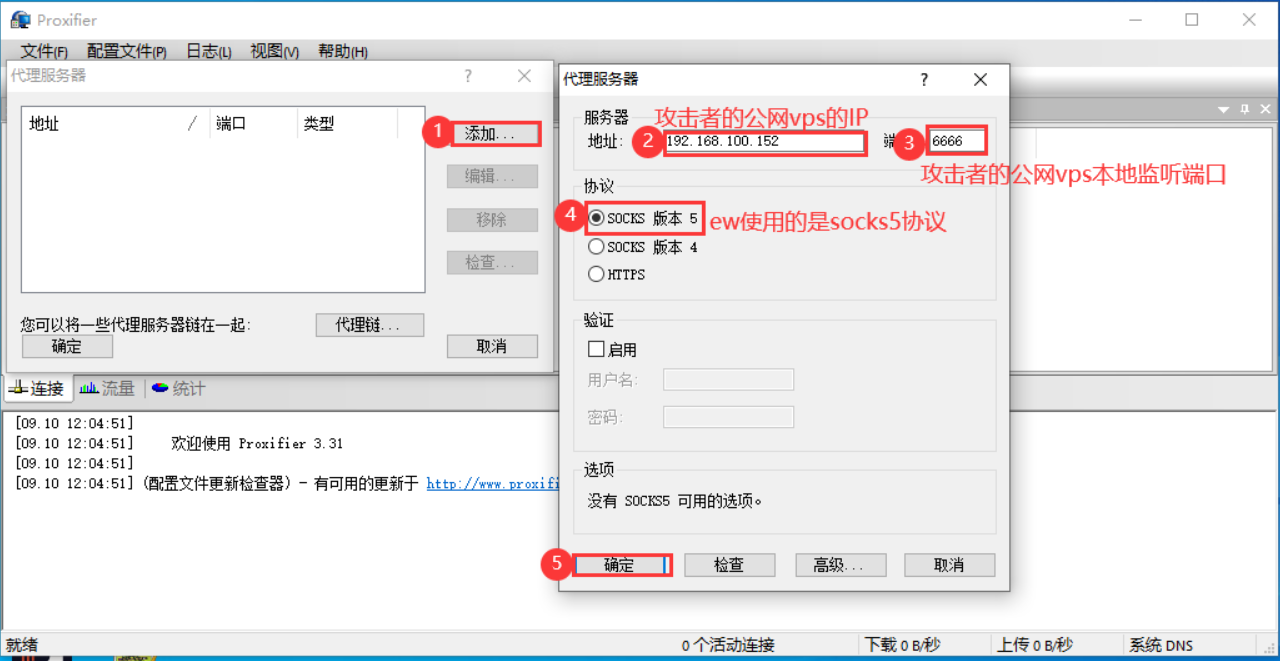
Task: Open the 统计 statistics tab
Action: pyautogui.click(x=178, y=388)
